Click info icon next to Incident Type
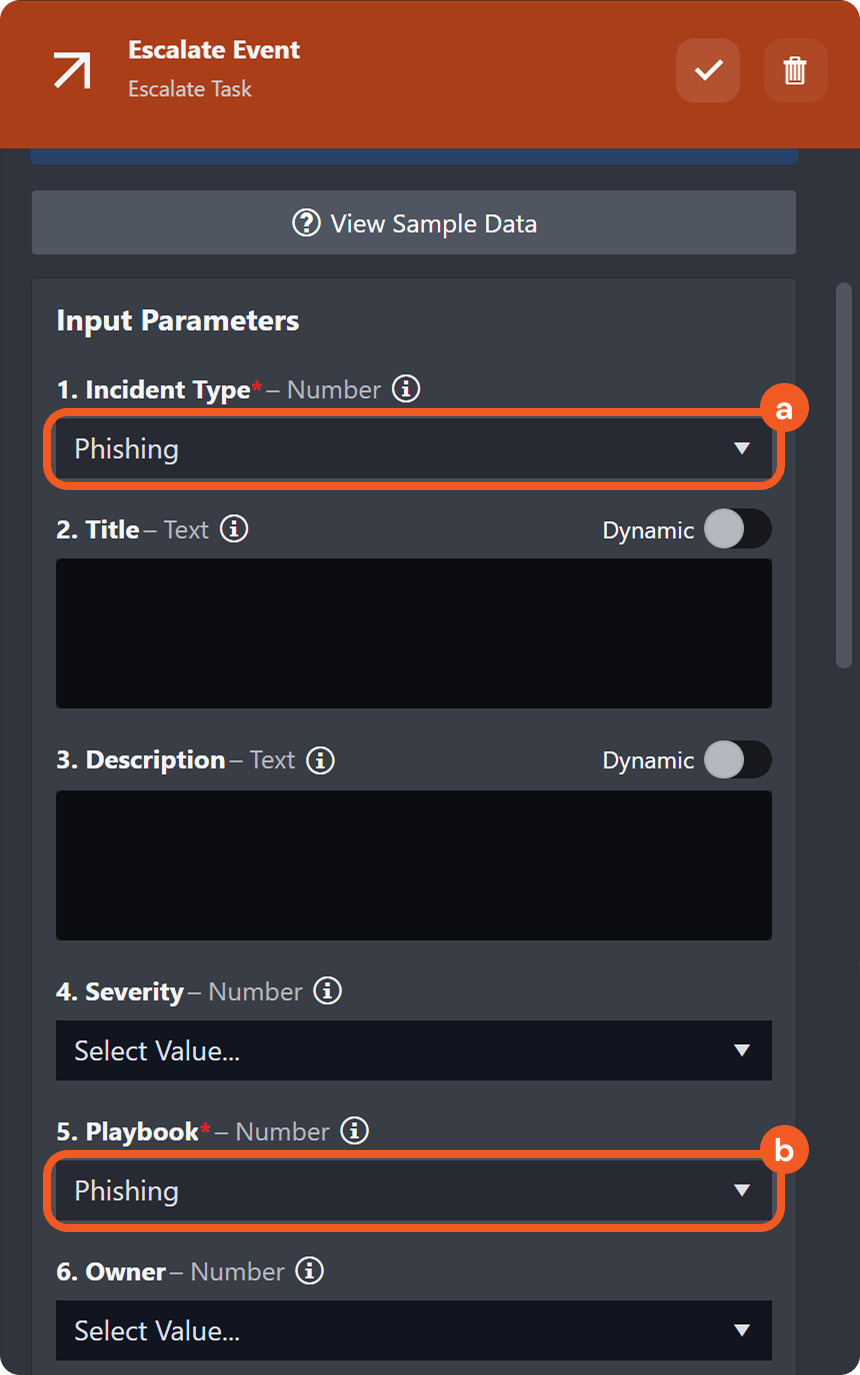The width and height of the screenshot is (860, 1375). pyautogui.click(x=405, y=389)
